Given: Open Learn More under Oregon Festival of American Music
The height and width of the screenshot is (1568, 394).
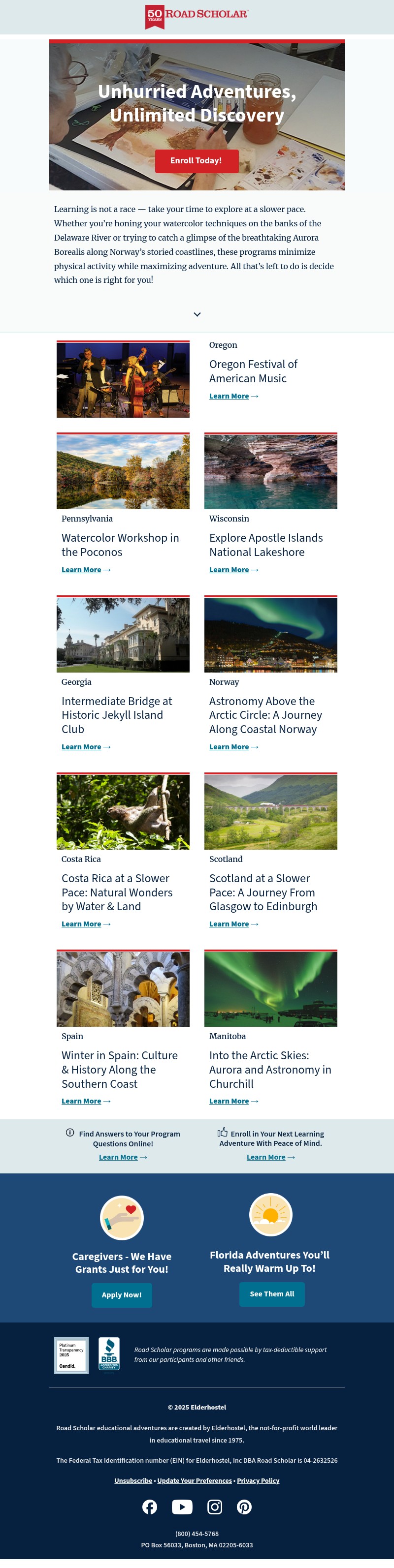Looking at the screenshot, I should pyautogui.click(x=229, y=396).
